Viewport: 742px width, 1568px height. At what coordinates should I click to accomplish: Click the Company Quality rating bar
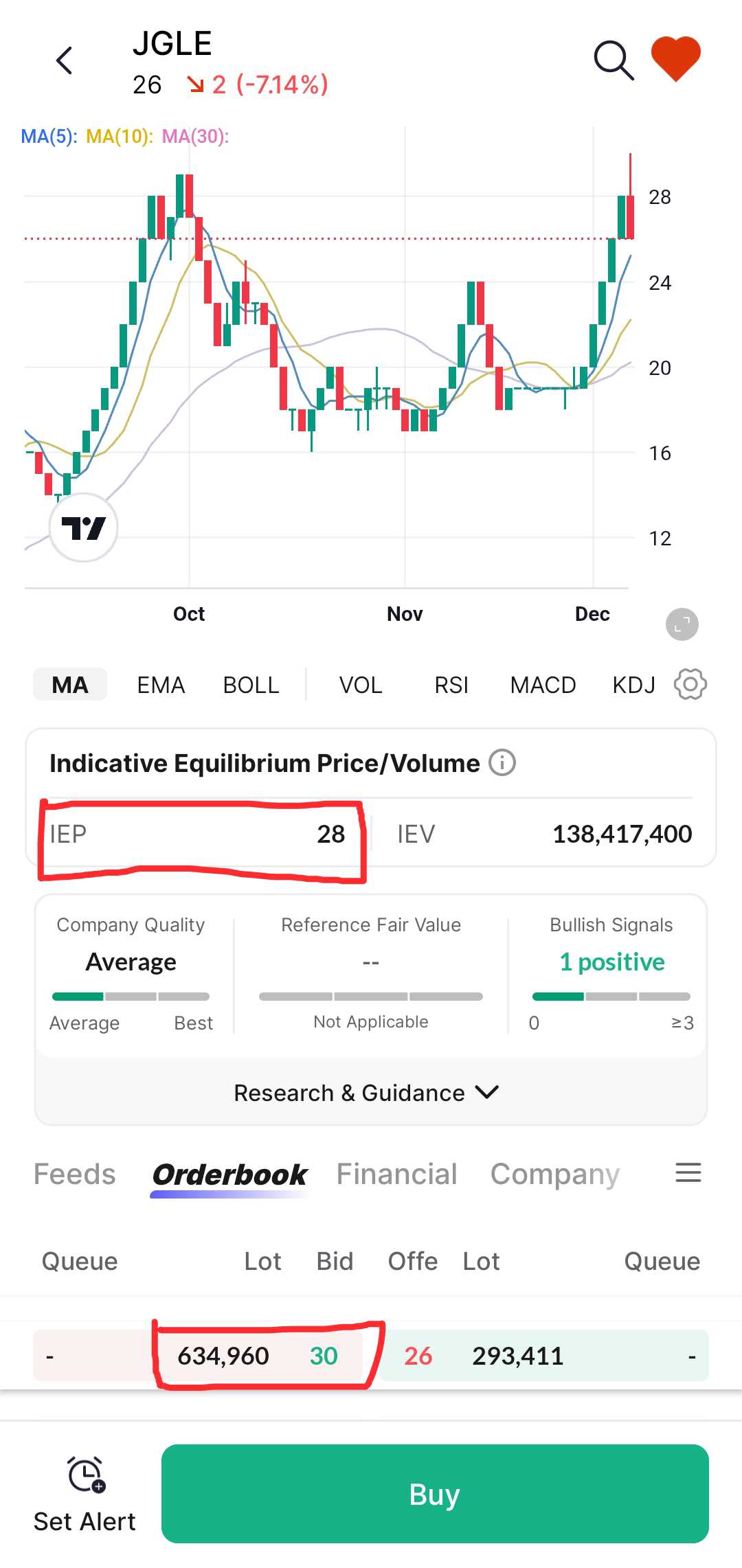point(131,997)
